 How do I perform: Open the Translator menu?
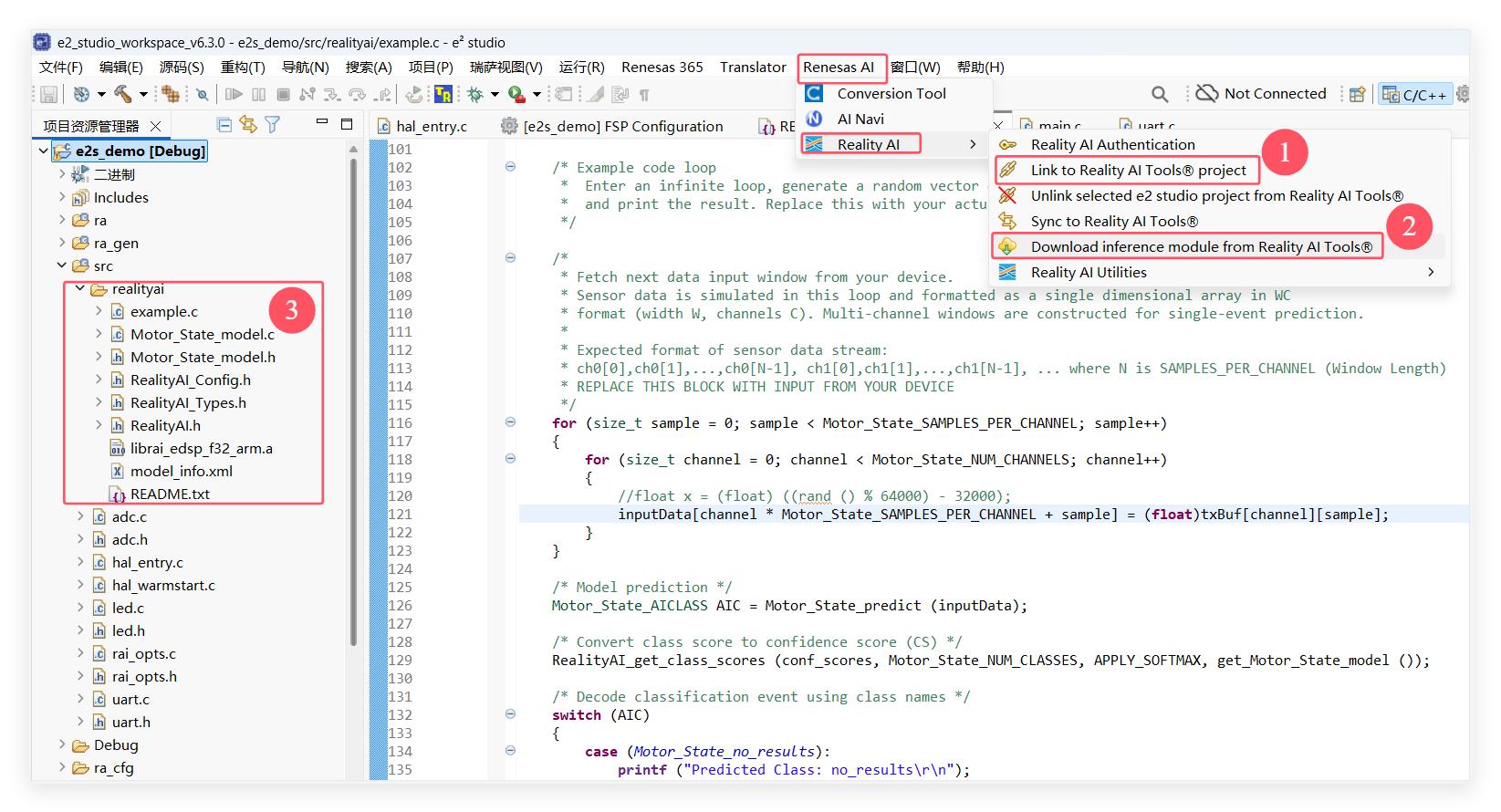(x=753, y=68)
